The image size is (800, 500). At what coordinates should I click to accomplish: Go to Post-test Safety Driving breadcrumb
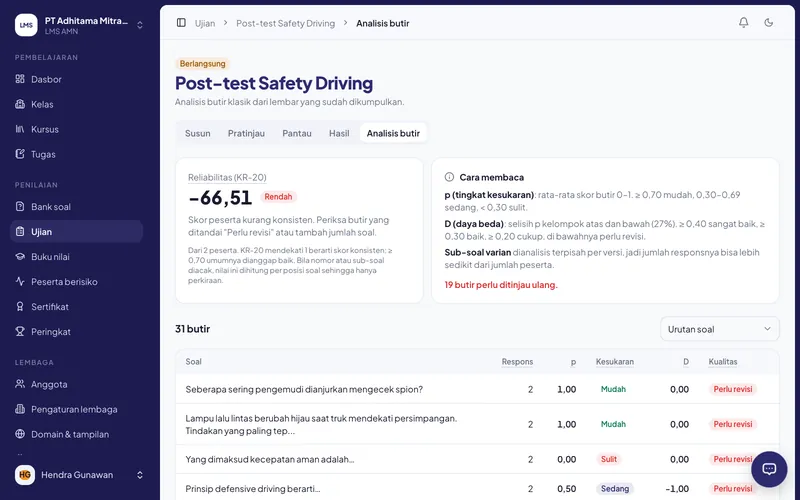pos(286,23)
